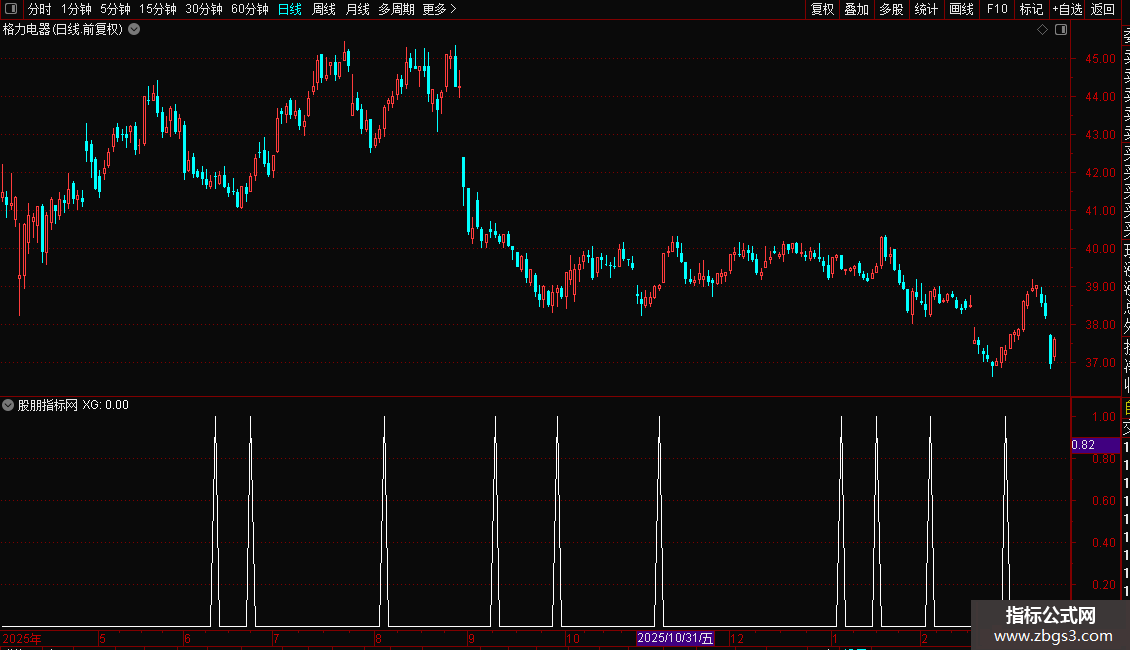The width and height of the screenshot is (1130, 650).
Task: Click the diamond icon on main chart
Action: [x=1042, y=30]
